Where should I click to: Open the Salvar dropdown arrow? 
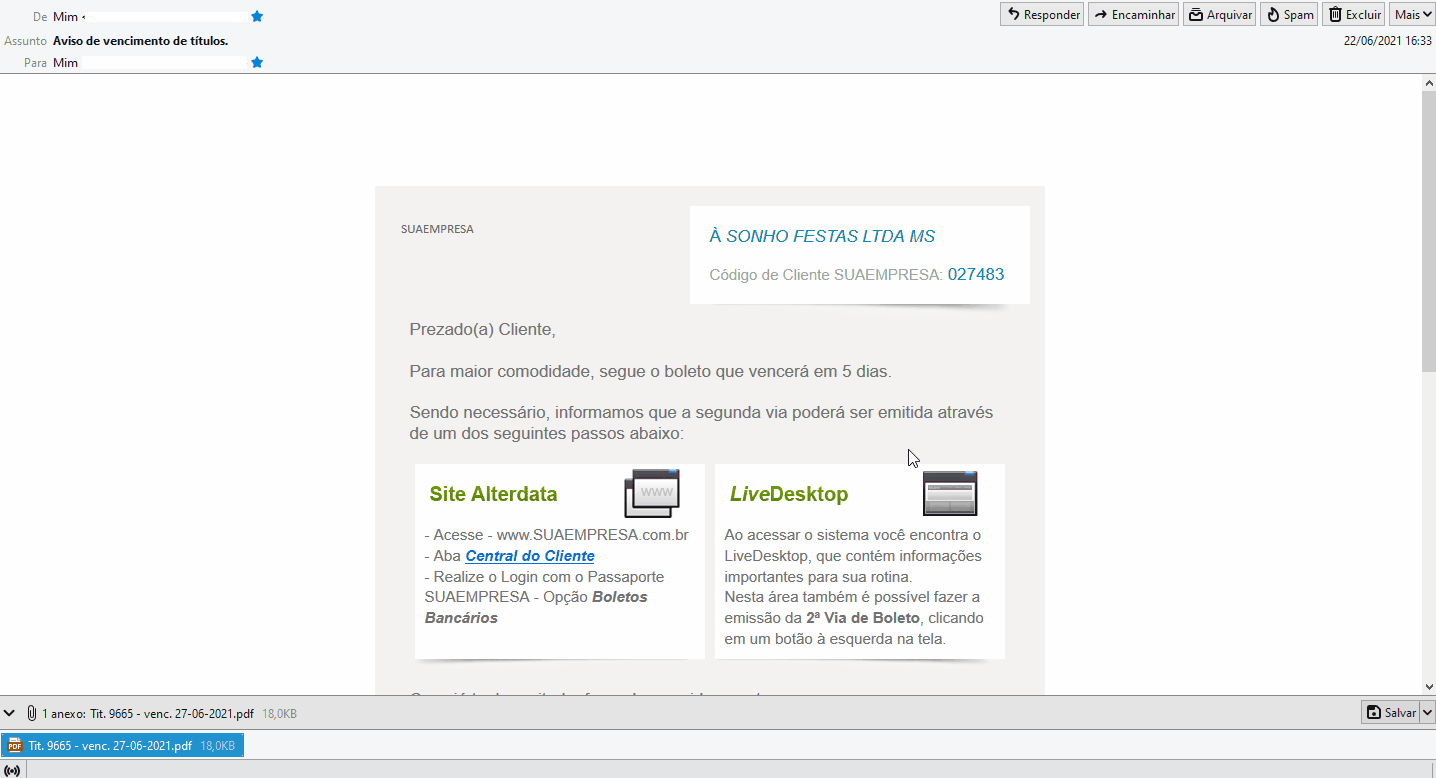(x=1428, y=712)
